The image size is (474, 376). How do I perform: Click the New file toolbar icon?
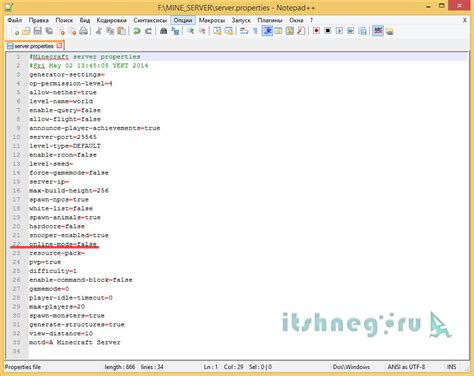pos(15,31)
